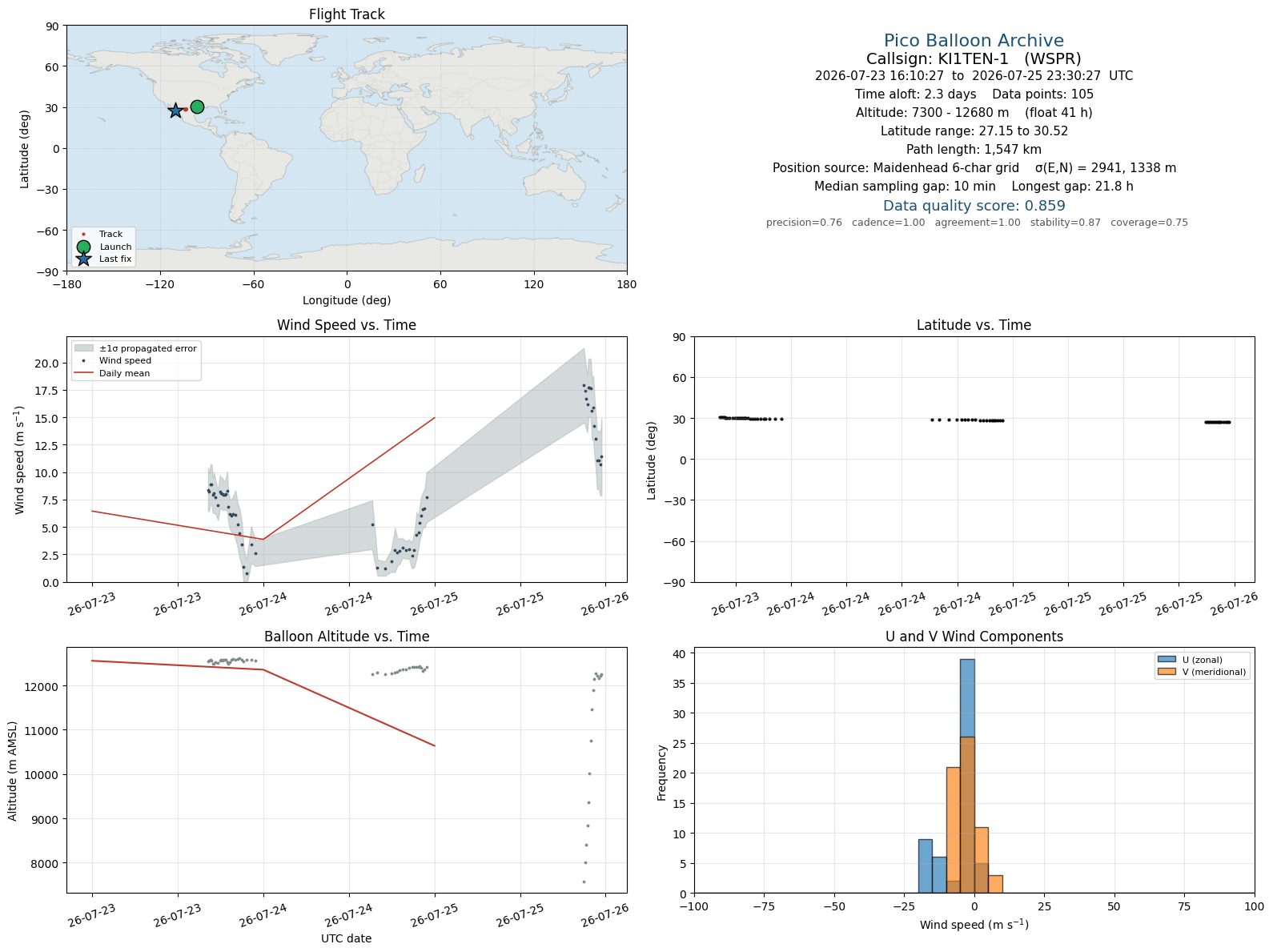This screenshot has height=952, width=1273.
Task: Click the "Path length: 1,547 km" line
Action: tap(974, 150)
